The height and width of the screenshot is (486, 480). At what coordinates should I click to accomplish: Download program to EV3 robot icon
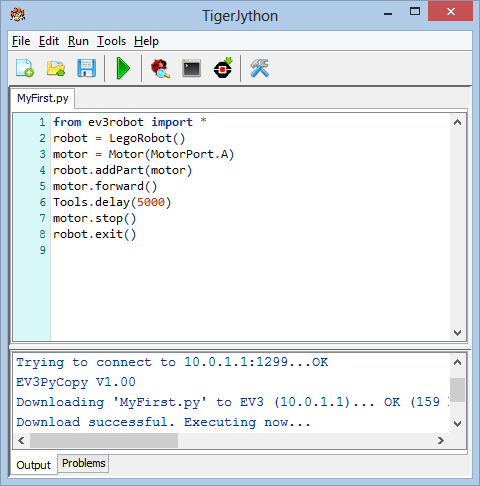pyautogui.click(x=223, y=68)
